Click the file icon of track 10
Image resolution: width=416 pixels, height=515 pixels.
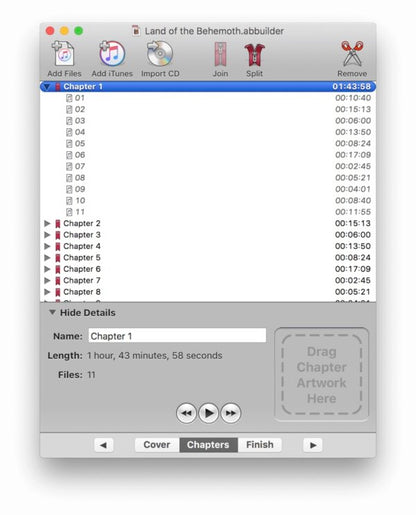click(x=69, y=201)
